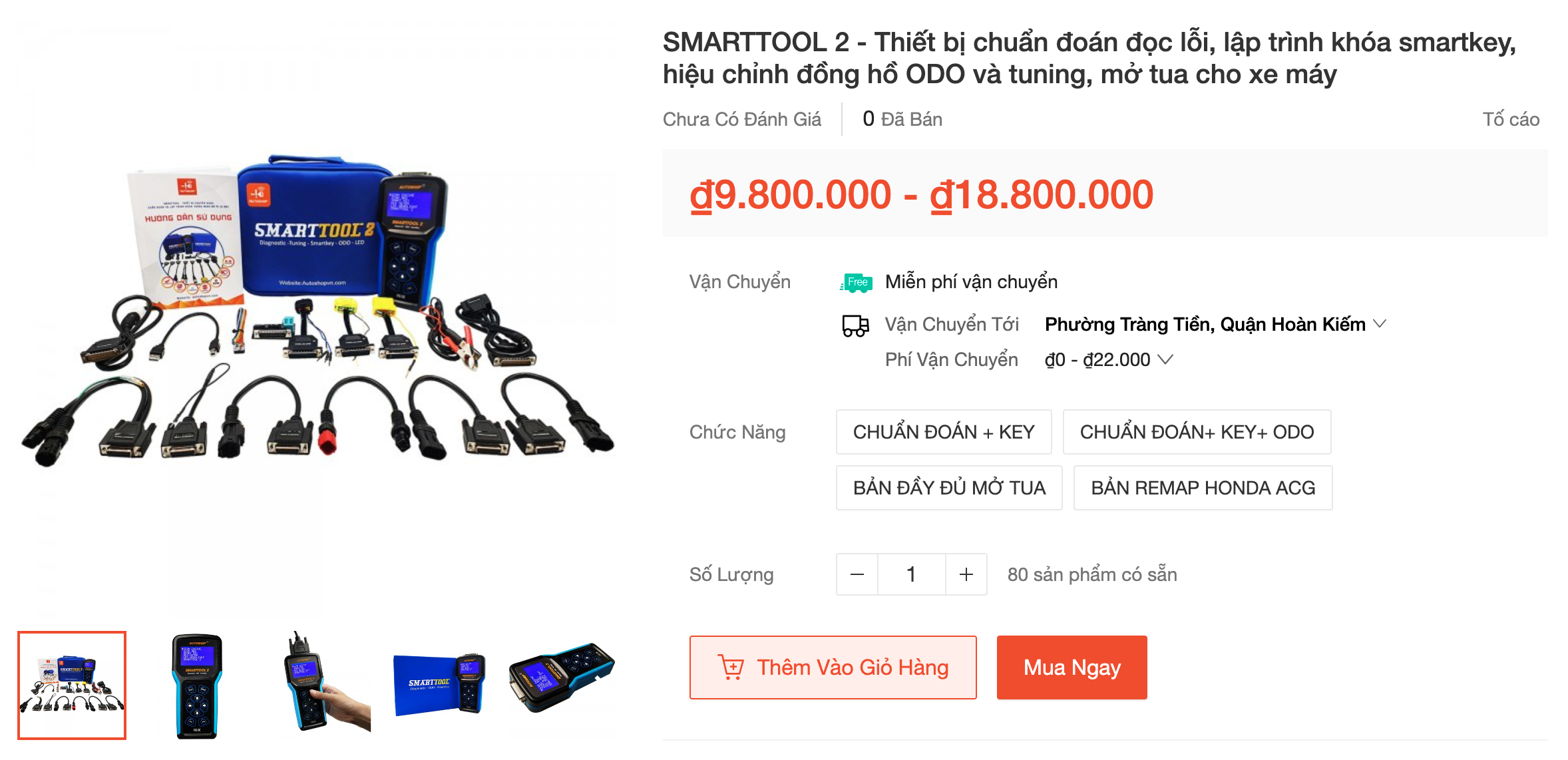
Task: Increase quantity with the plus button
Action: coord(966,574)
